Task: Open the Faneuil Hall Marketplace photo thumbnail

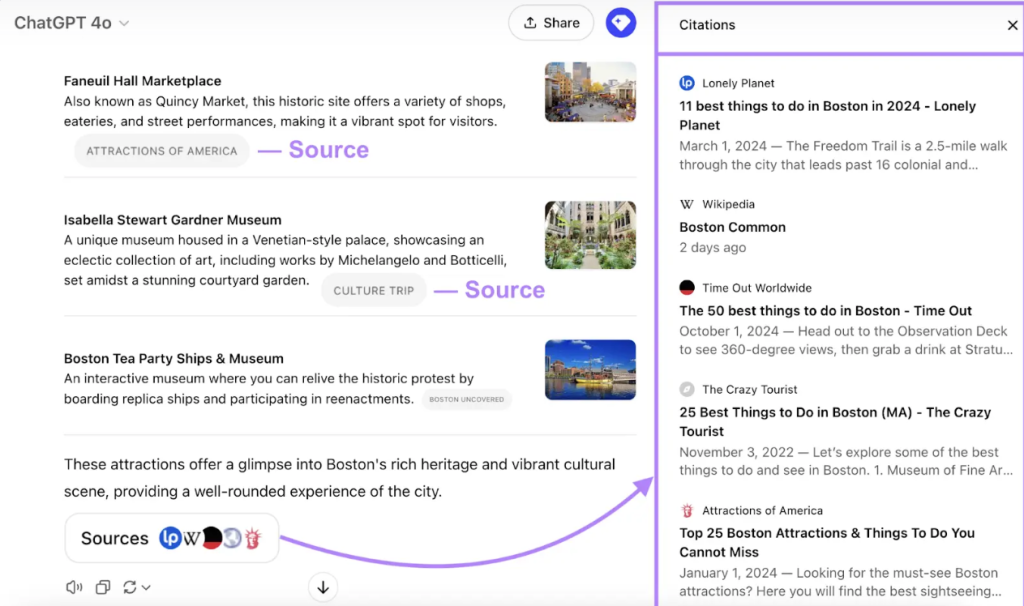Action: click(590, 92)
